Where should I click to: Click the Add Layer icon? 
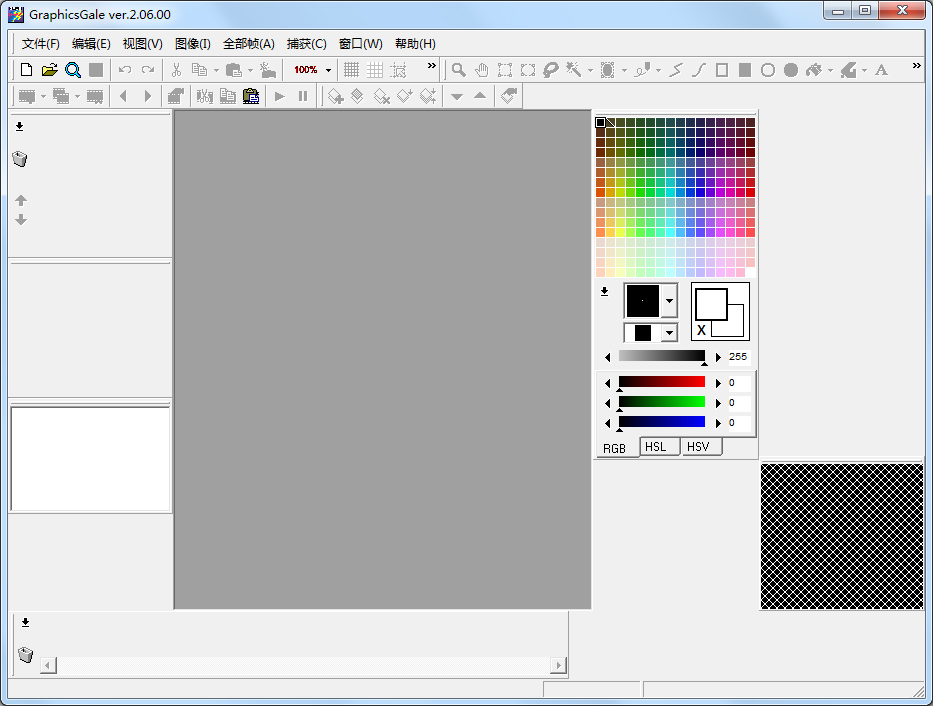click(336, 96)
